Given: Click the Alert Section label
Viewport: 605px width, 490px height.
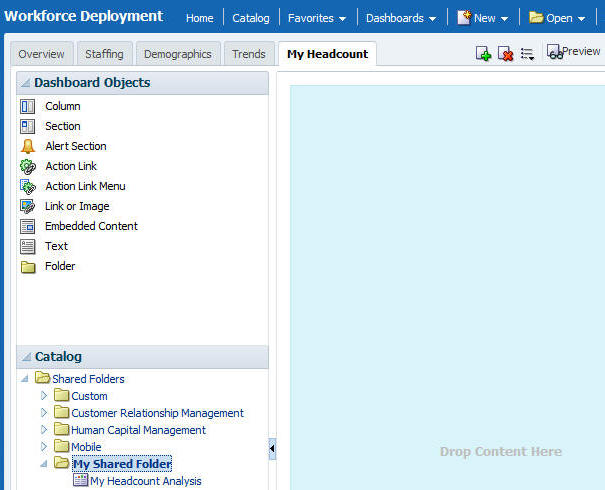Looking at the screenshot, I should 76,146.
